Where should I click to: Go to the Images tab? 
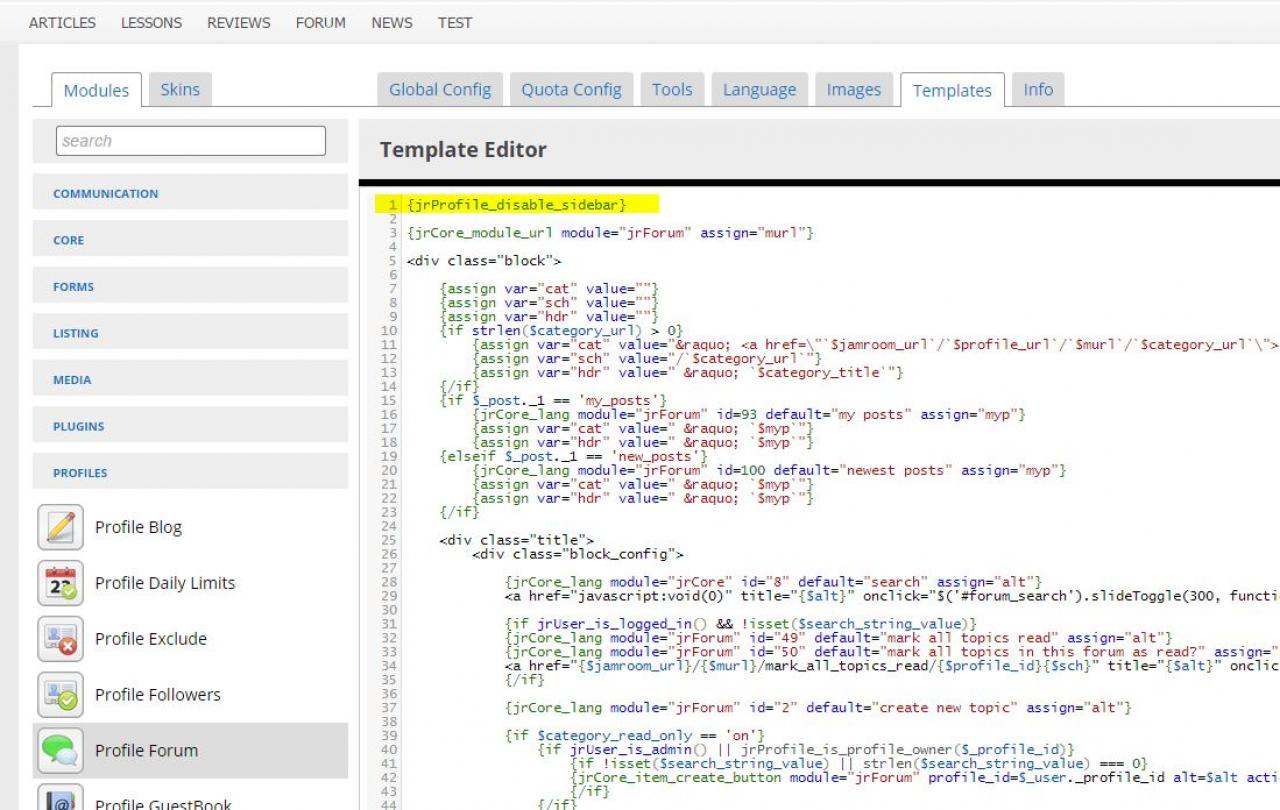(x=853, y=90)
